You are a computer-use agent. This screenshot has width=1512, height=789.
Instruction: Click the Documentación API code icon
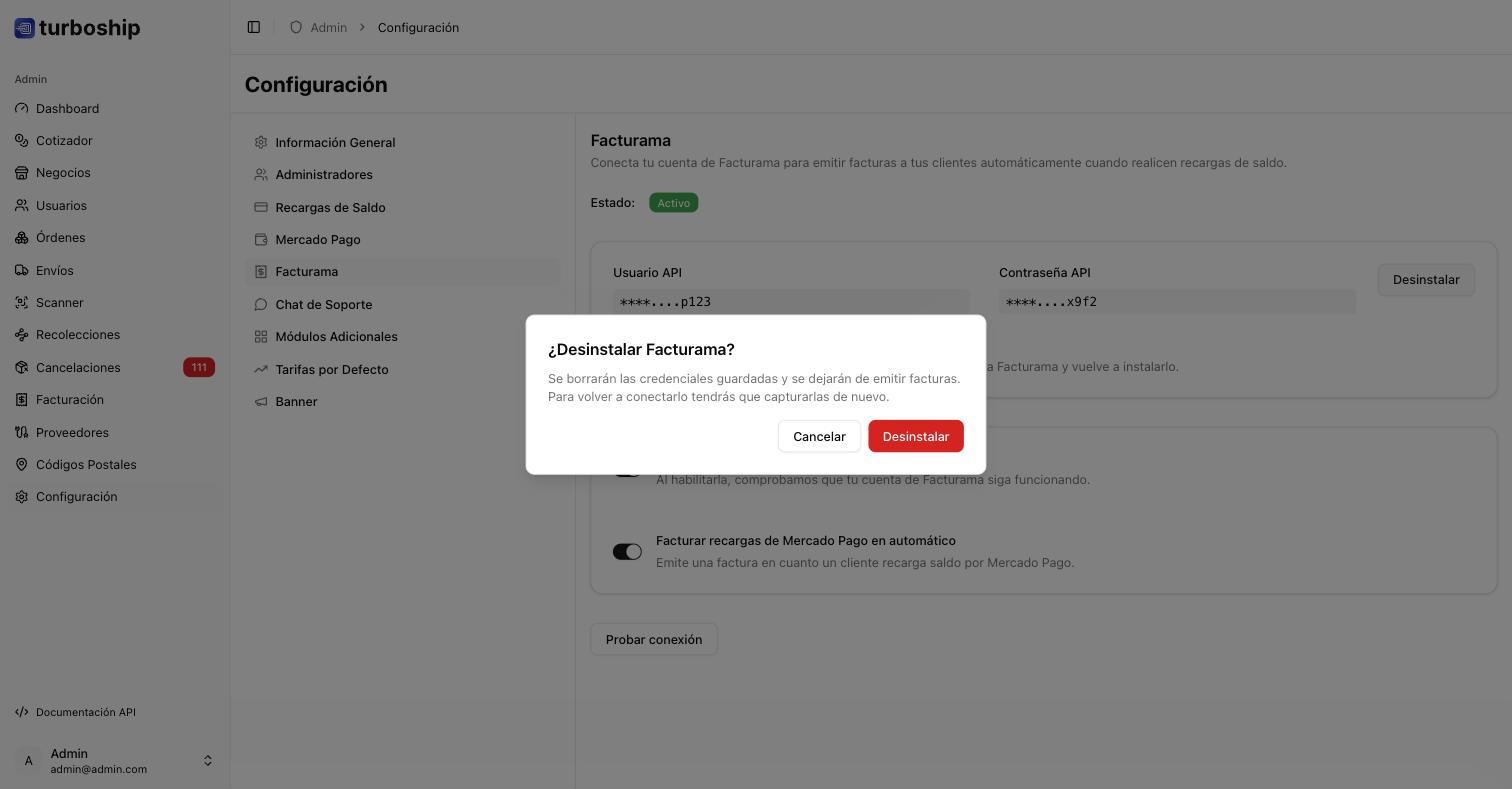(x=22, y=712)
